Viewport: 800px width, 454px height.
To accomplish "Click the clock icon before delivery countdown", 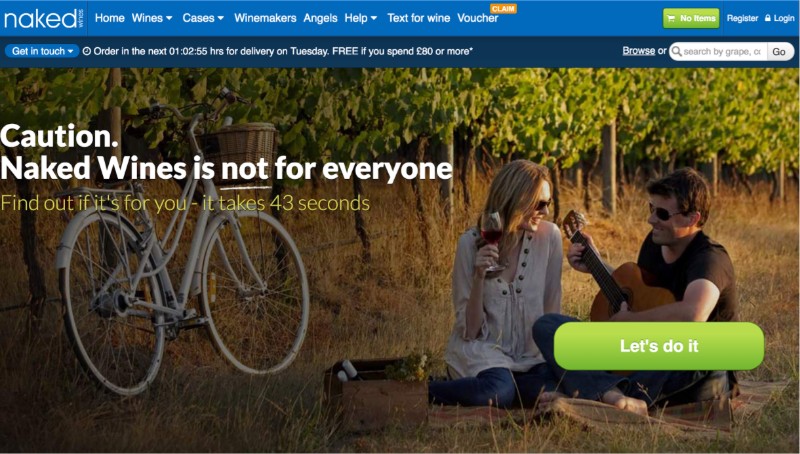I will pos(87,51).
